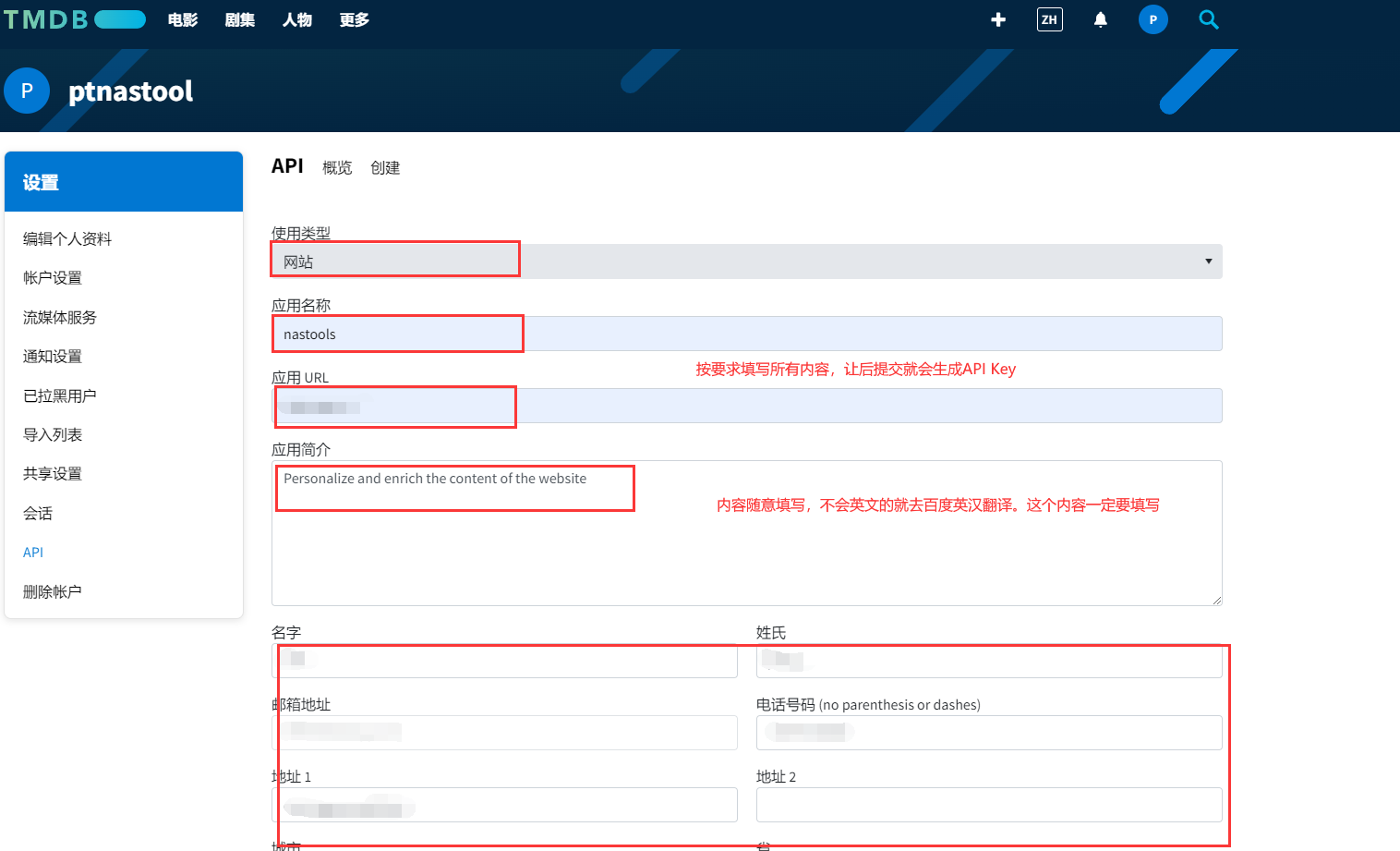
Task: Click the TMDB logo in header
Action: tap(74, 19)
